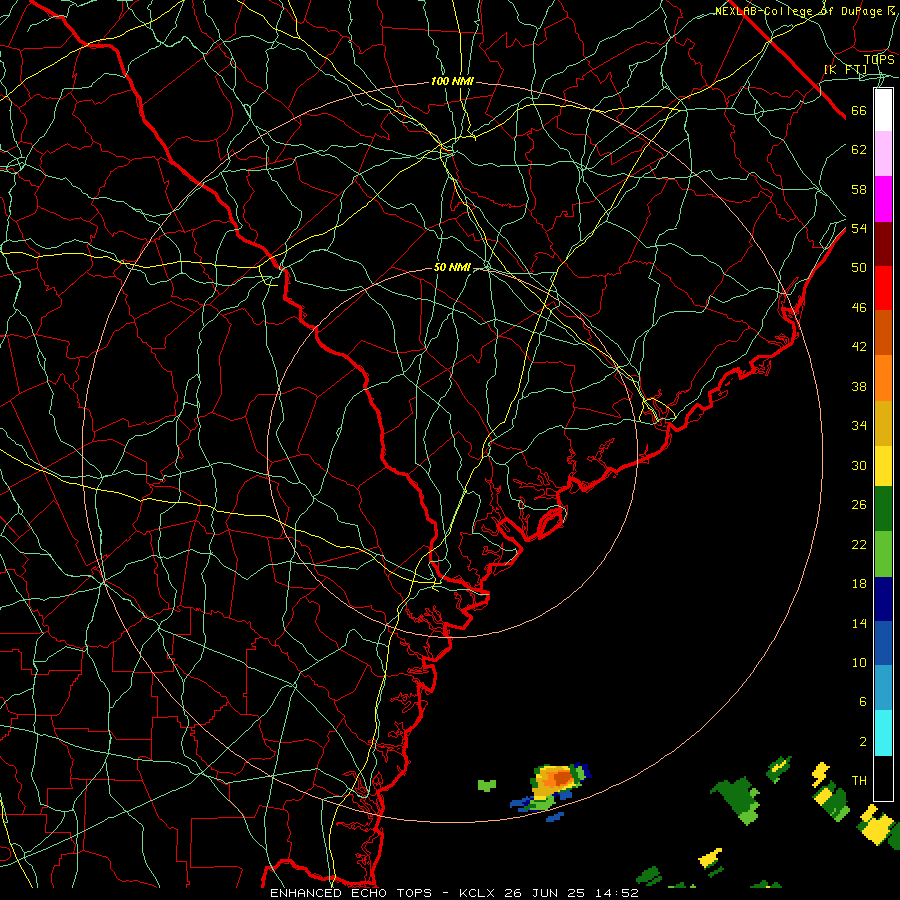Click the 100 NMI range ring label
This screenshot has width=900, height=900.
[x=452, y=82]
